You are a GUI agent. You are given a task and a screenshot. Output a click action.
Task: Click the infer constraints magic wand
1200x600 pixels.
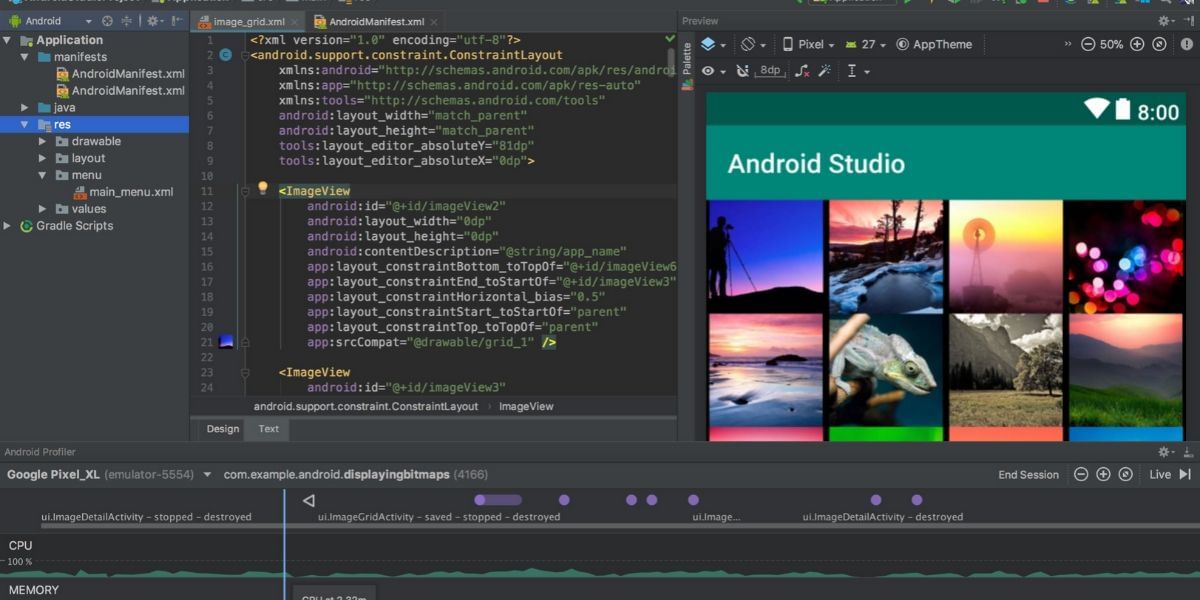click(x=825, y=71)
